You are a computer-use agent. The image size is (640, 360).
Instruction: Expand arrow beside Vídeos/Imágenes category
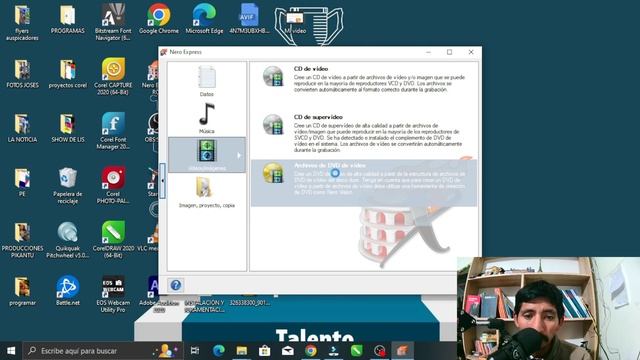tap(239, 155)
